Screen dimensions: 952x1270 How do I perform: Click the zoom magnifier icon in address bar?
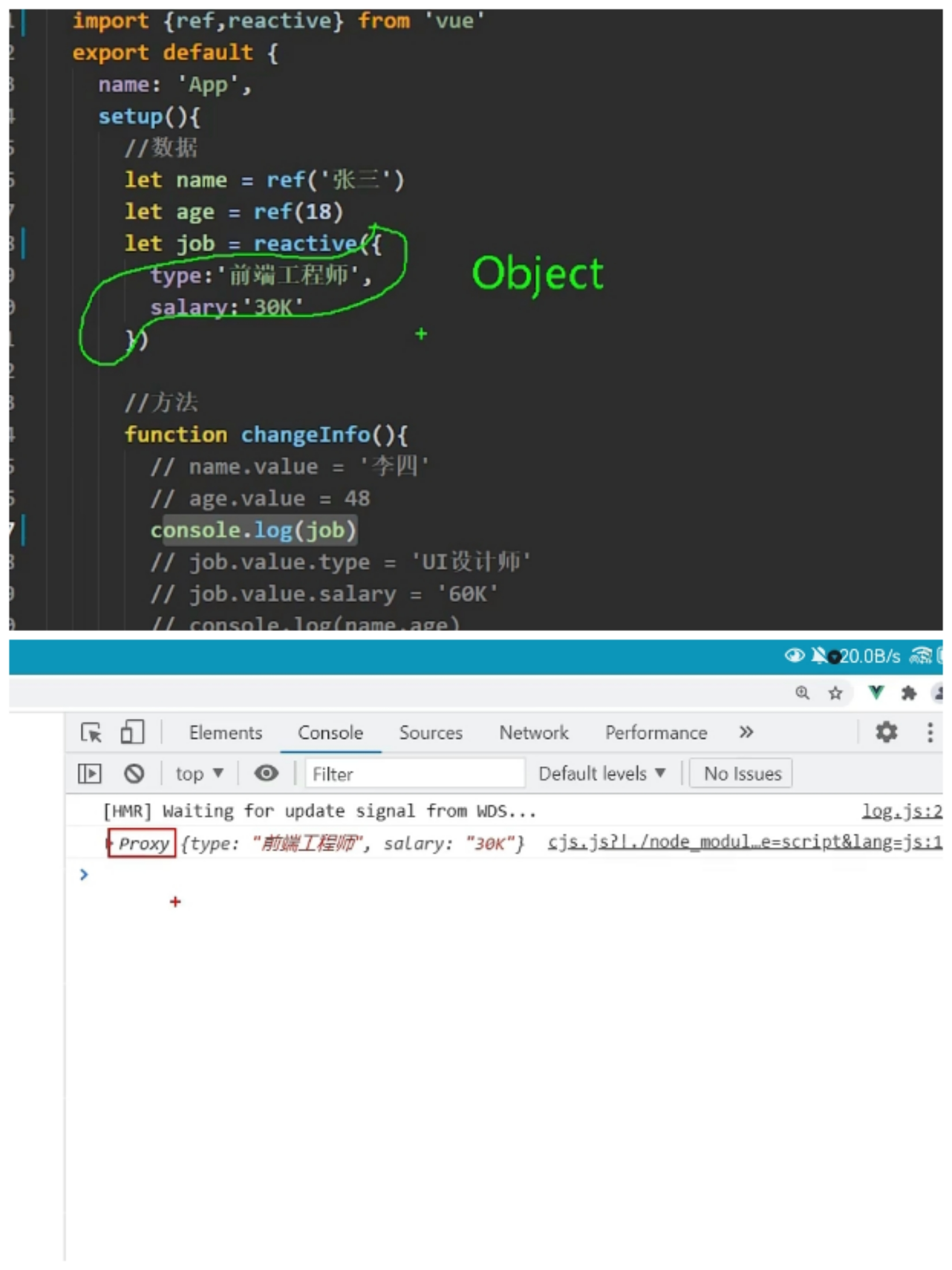(x=802, y=693)
